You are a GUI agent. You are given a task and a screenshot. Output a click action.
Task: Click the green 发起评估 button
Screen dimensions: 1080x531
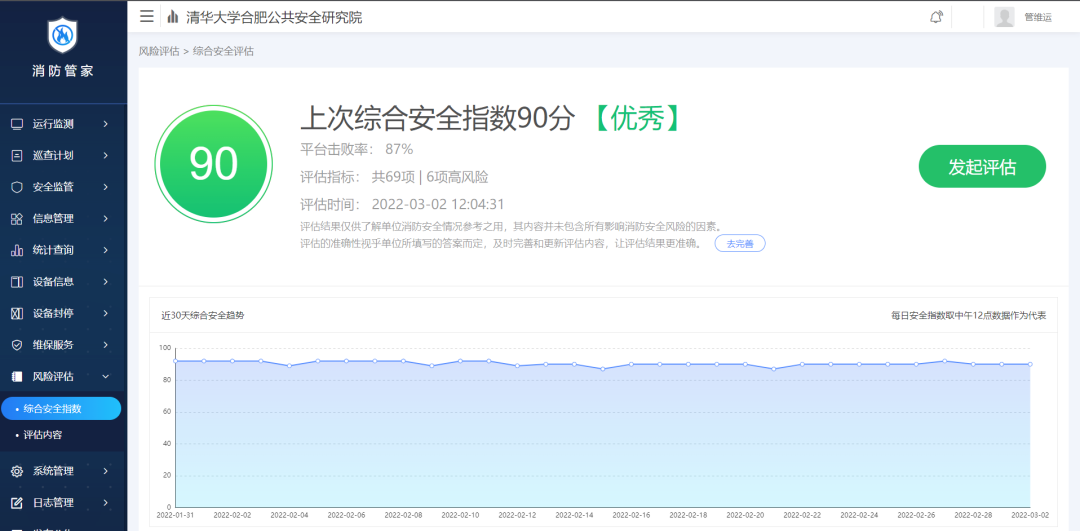pos(981,167)
